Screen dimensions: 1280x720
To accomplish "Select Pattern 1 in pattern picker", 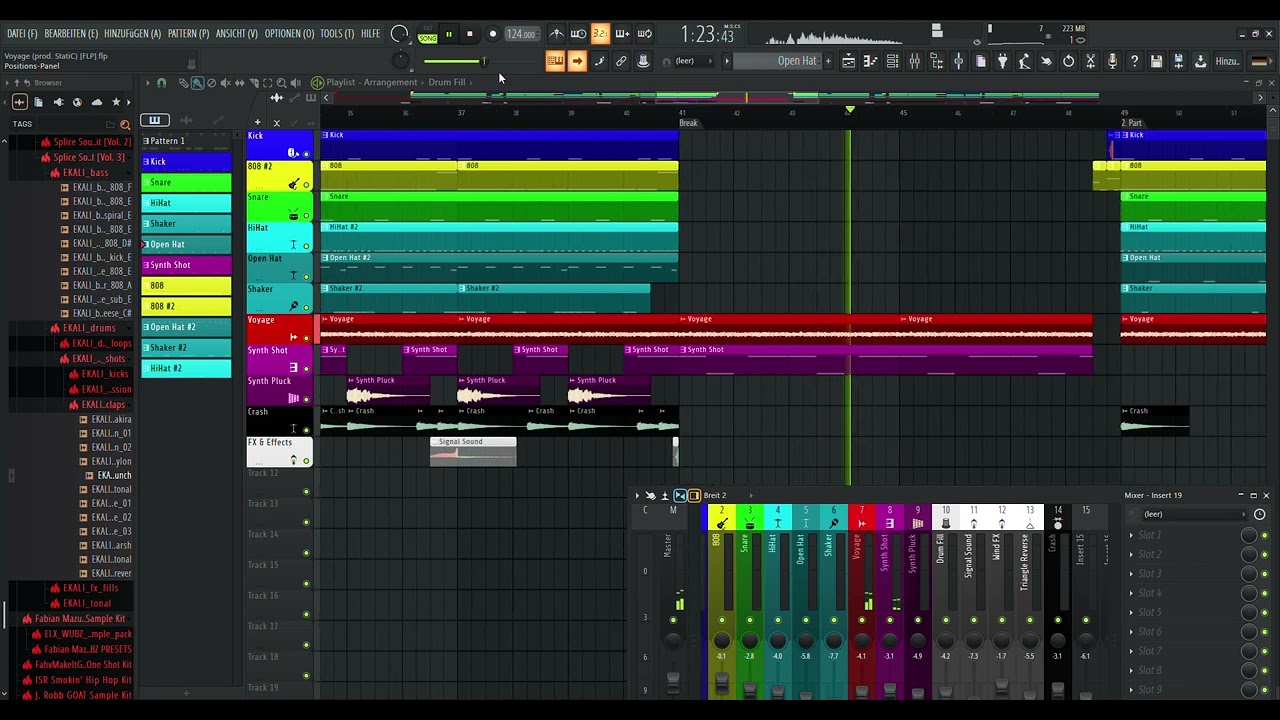I will click(x=186, y=141).
